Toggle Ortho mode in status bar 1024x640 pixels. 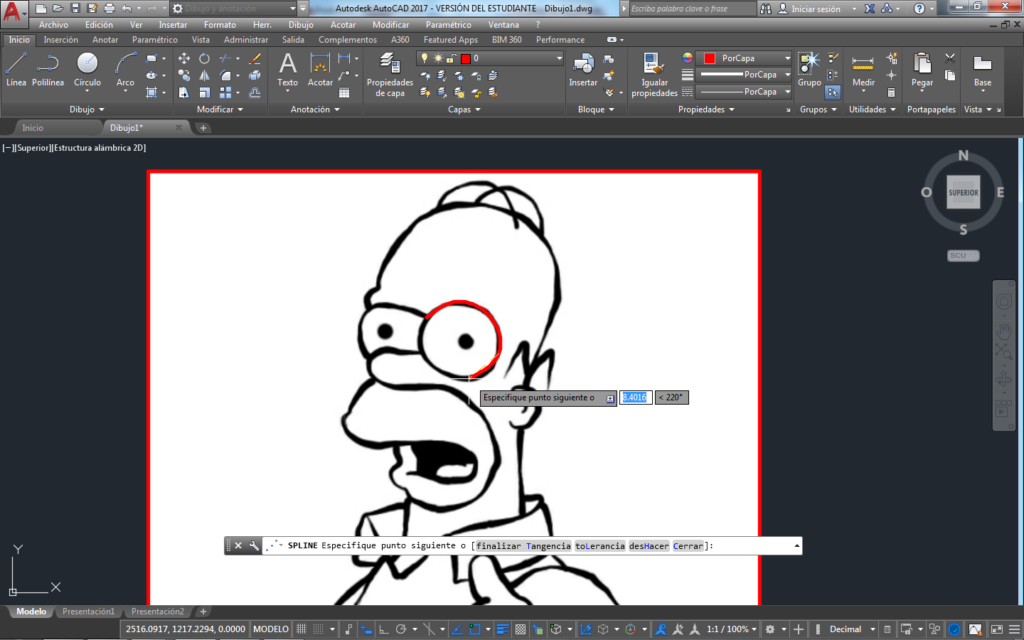(383, 630)
